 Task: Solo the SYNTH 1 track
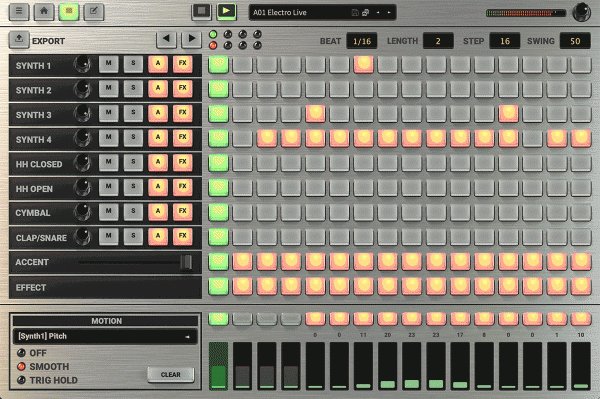(133, 64)
